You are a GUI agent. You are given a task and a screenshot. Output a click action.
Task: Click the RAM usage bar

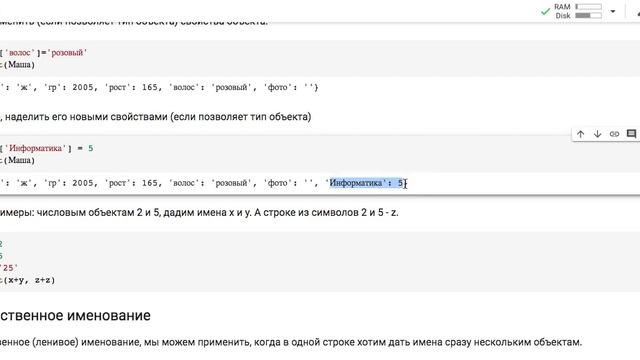[x=588, y=7]
